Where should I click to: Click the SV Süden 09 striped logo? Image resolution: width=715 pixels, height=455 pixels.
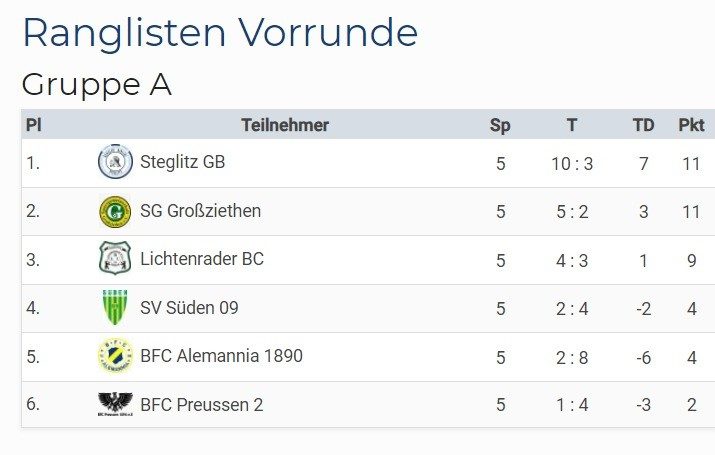(115, 307)
